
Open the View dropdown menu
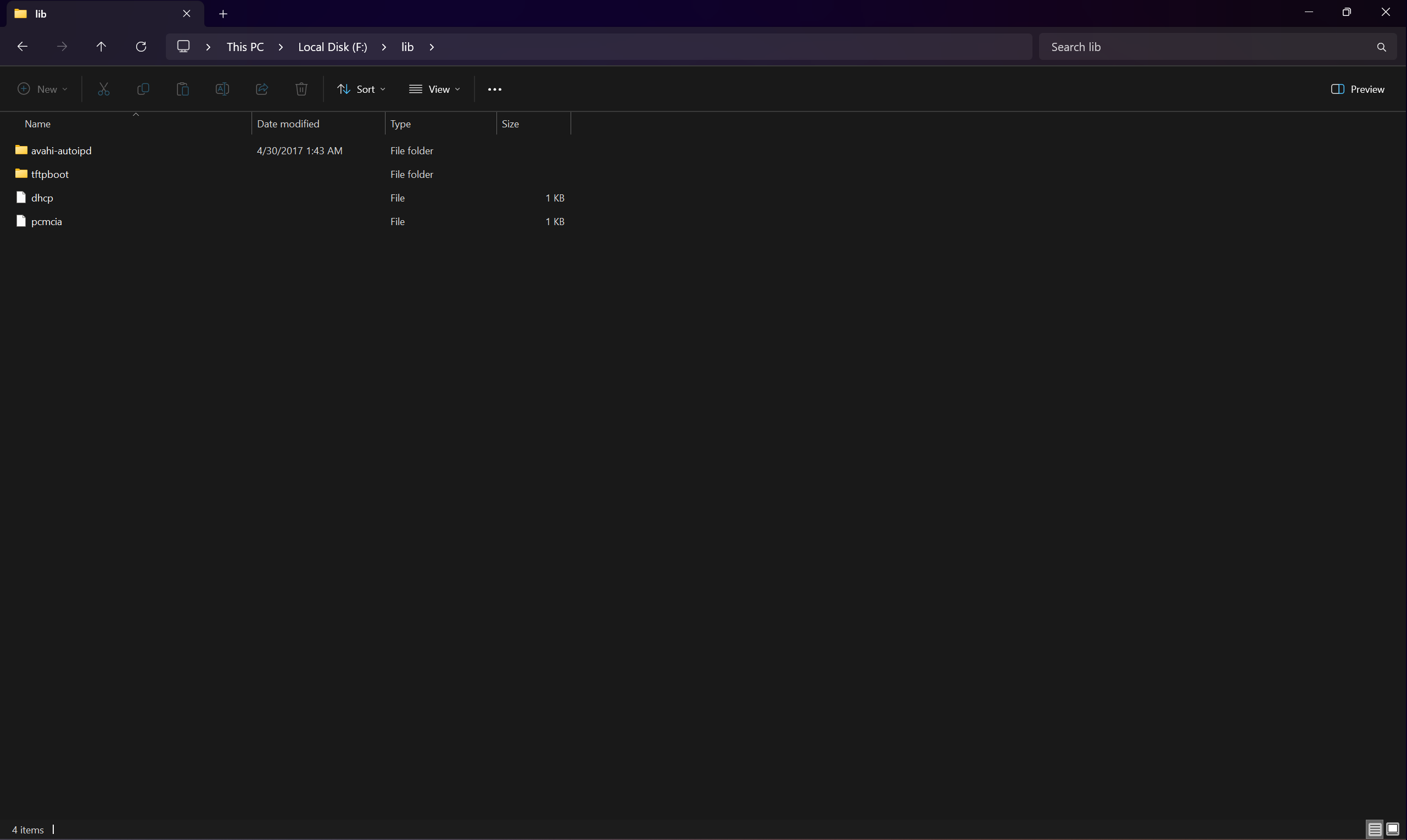[x=434, y=89]
